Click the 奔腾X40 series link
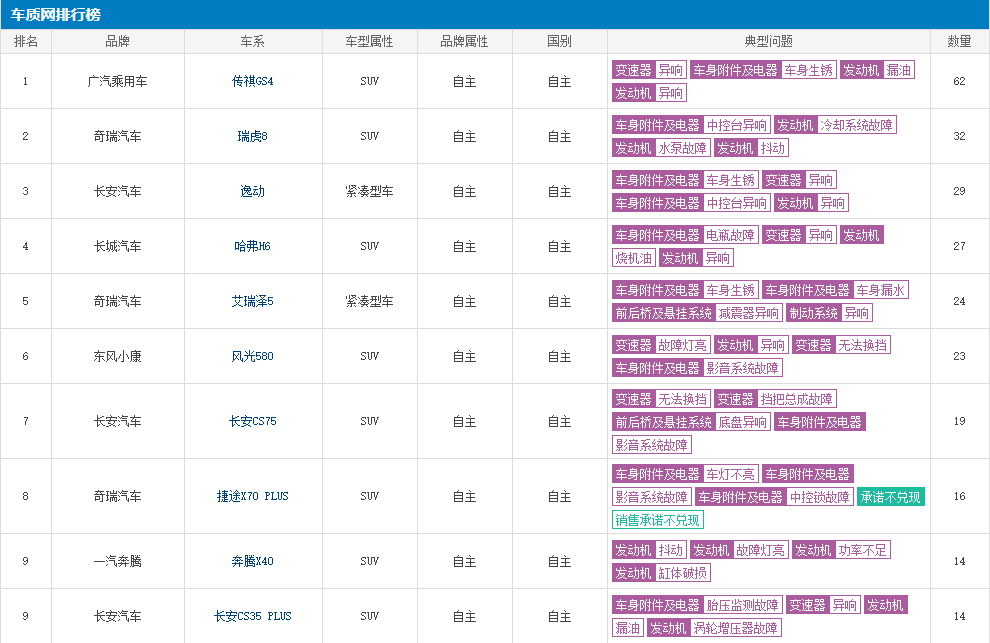990x643 pixels. click(253, 561)
